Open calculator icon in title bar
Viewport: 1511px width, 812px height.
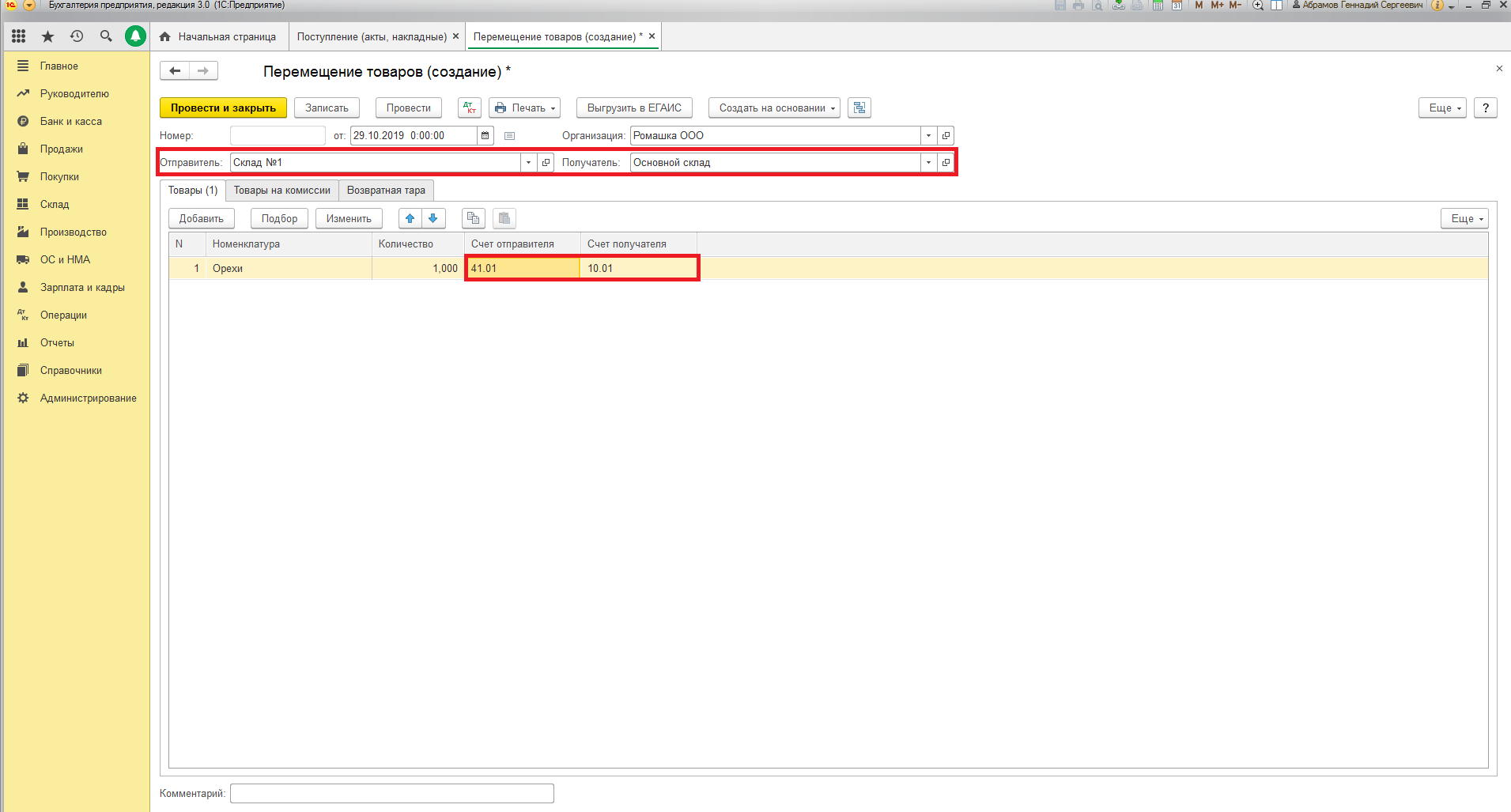point(1158,6)
